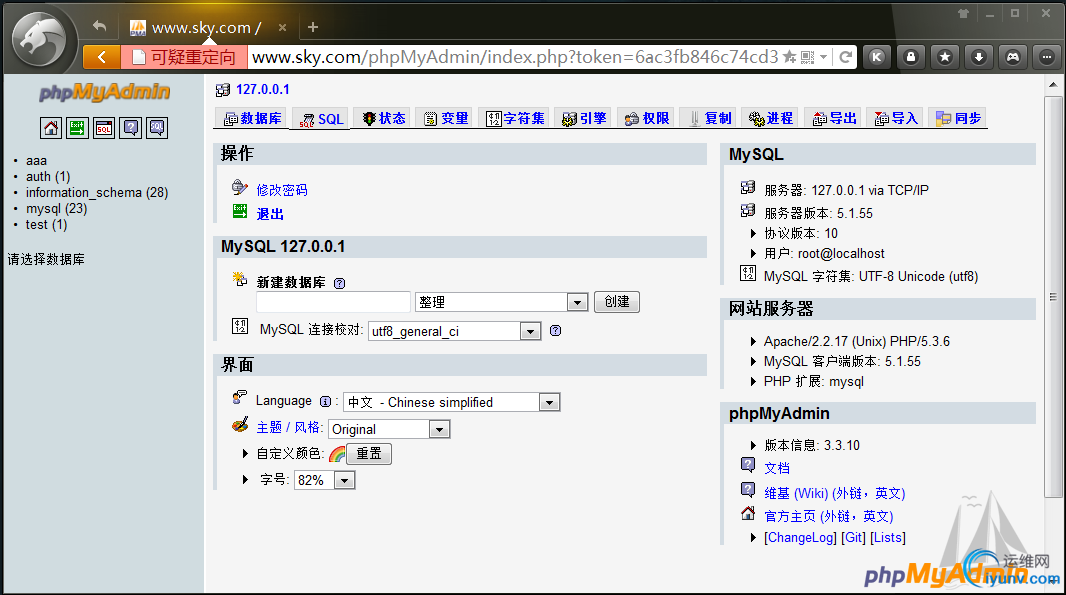1066x595 pixels.
Task: Open the [ChangeLog] link
Action: (x=800, y=538)
